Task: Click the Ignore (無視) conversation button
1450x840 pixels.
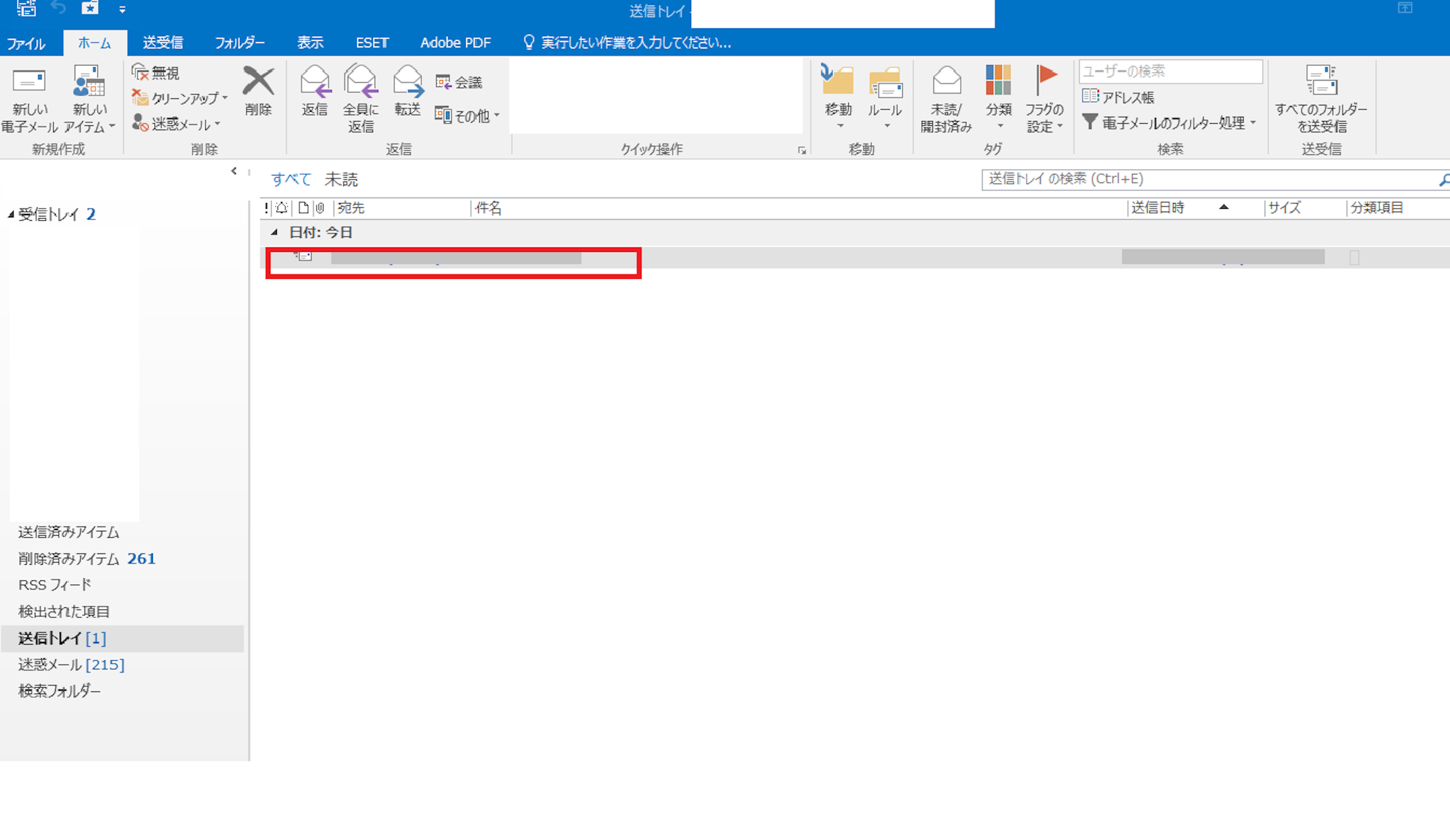Action: coord(156,72)
